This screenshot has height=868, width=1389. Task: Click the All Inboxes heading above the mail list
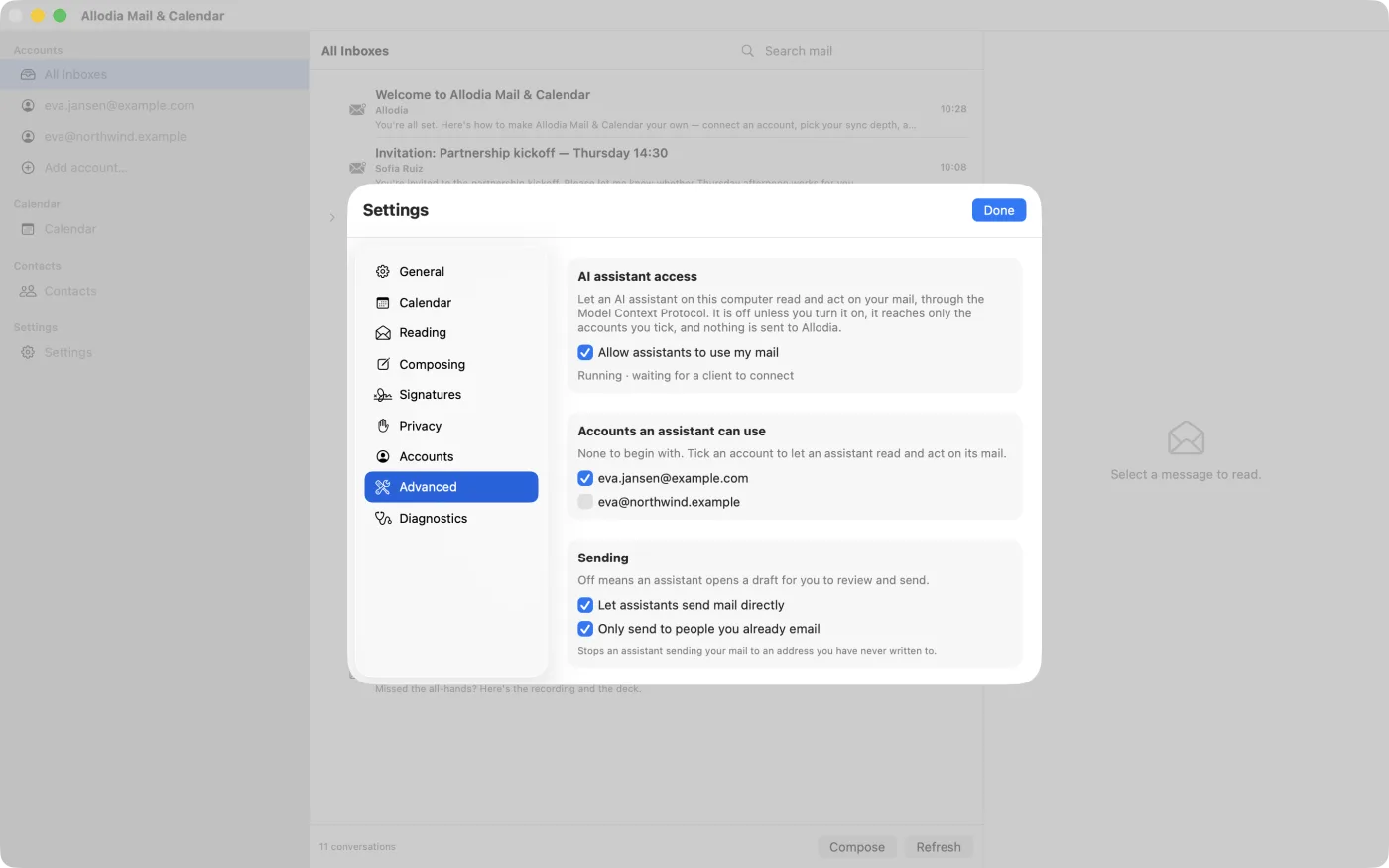(x=355, y=51)
